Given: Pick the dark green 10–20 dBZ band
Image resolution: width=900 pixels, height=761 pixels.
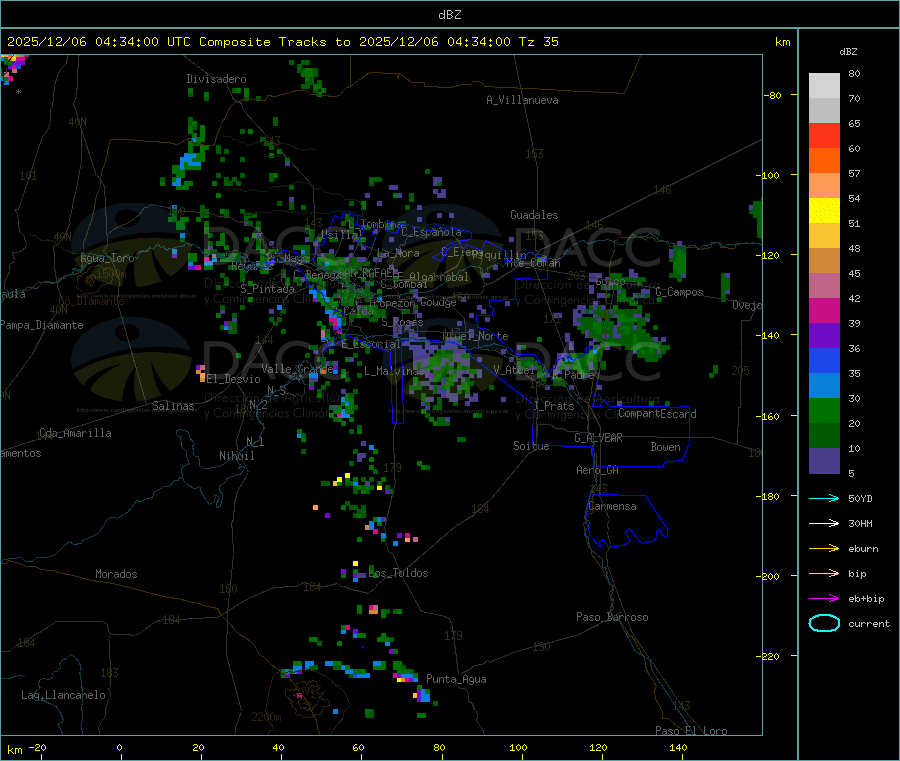Looking at the screenshot, I should [824, 436].
